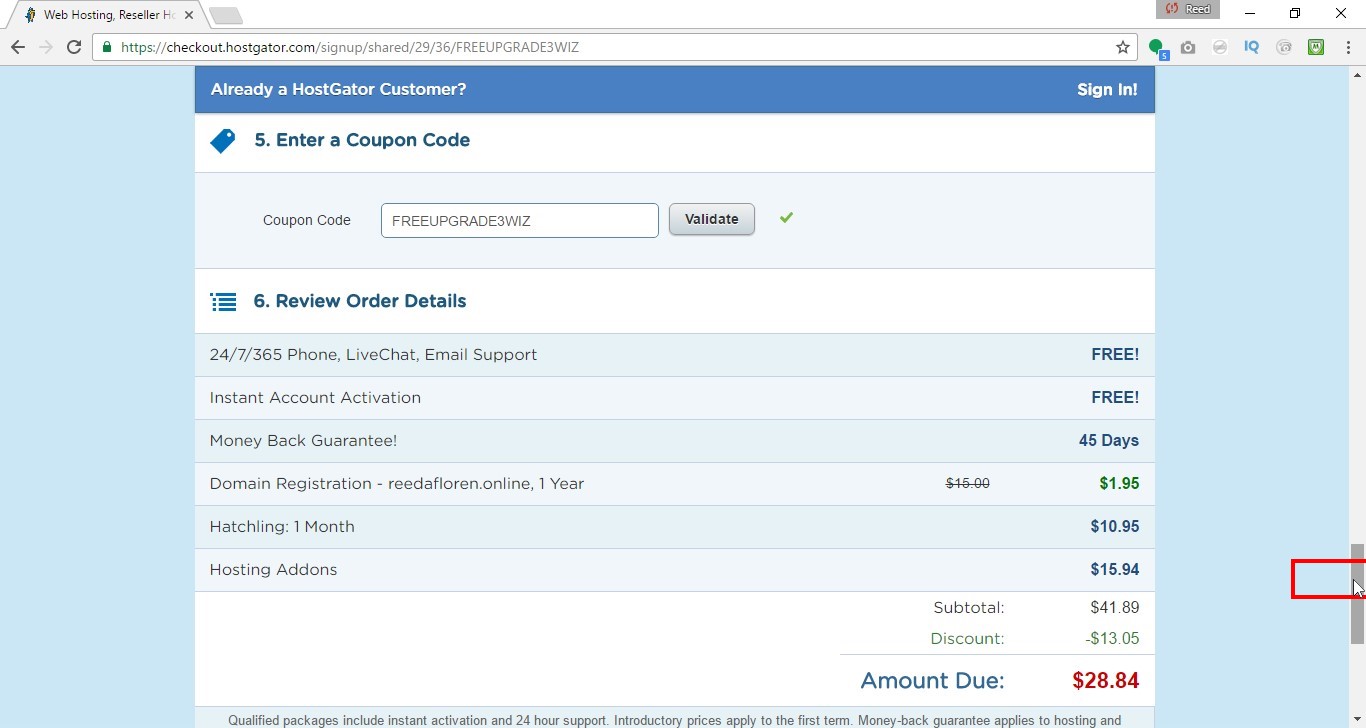Click the 'Instant Account Activation' row text

tap(315, 398)
